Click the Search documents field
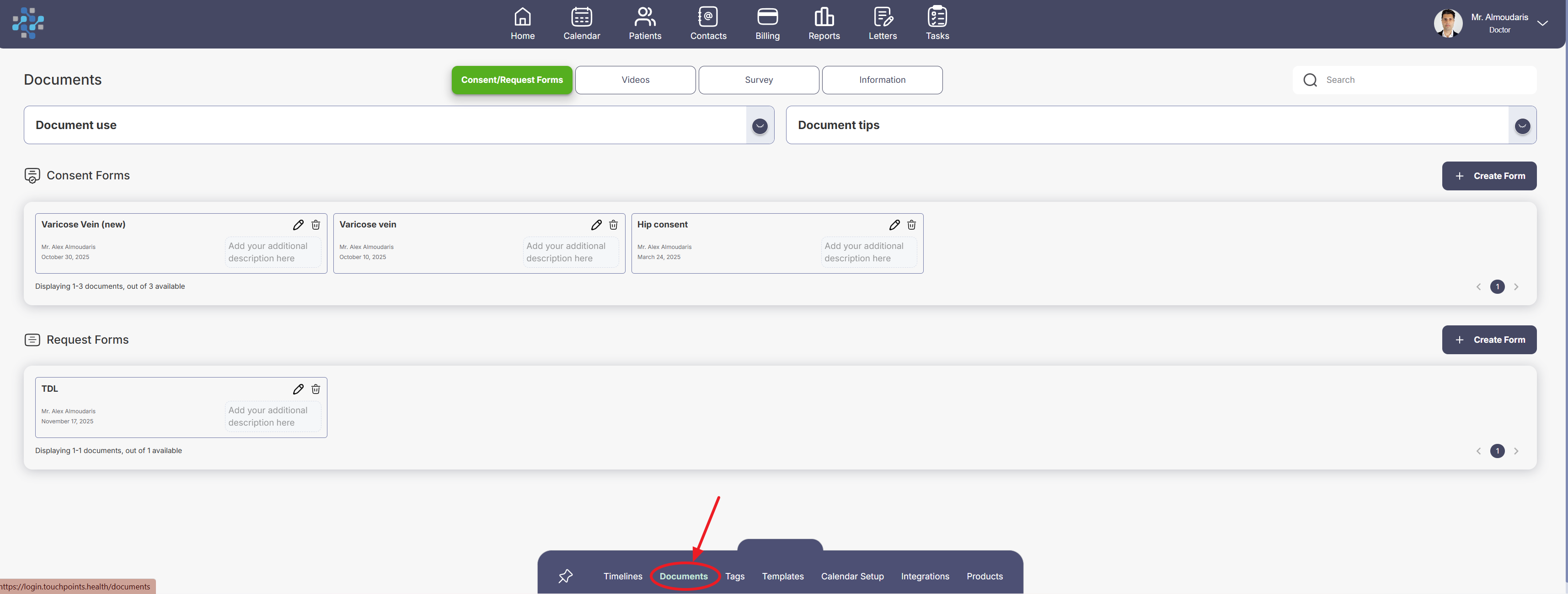1568x594 pixels. (1424, 80)
